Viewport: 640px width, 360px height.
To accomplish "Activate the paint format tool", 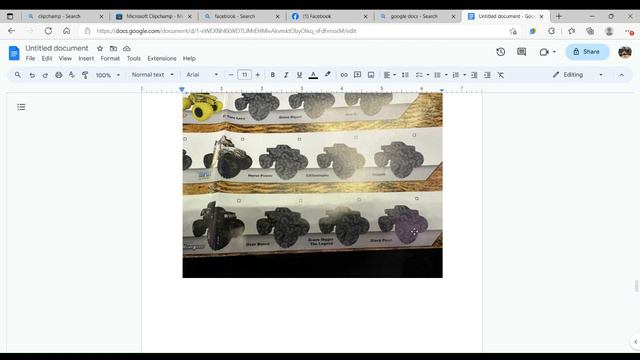I will 85,75.
